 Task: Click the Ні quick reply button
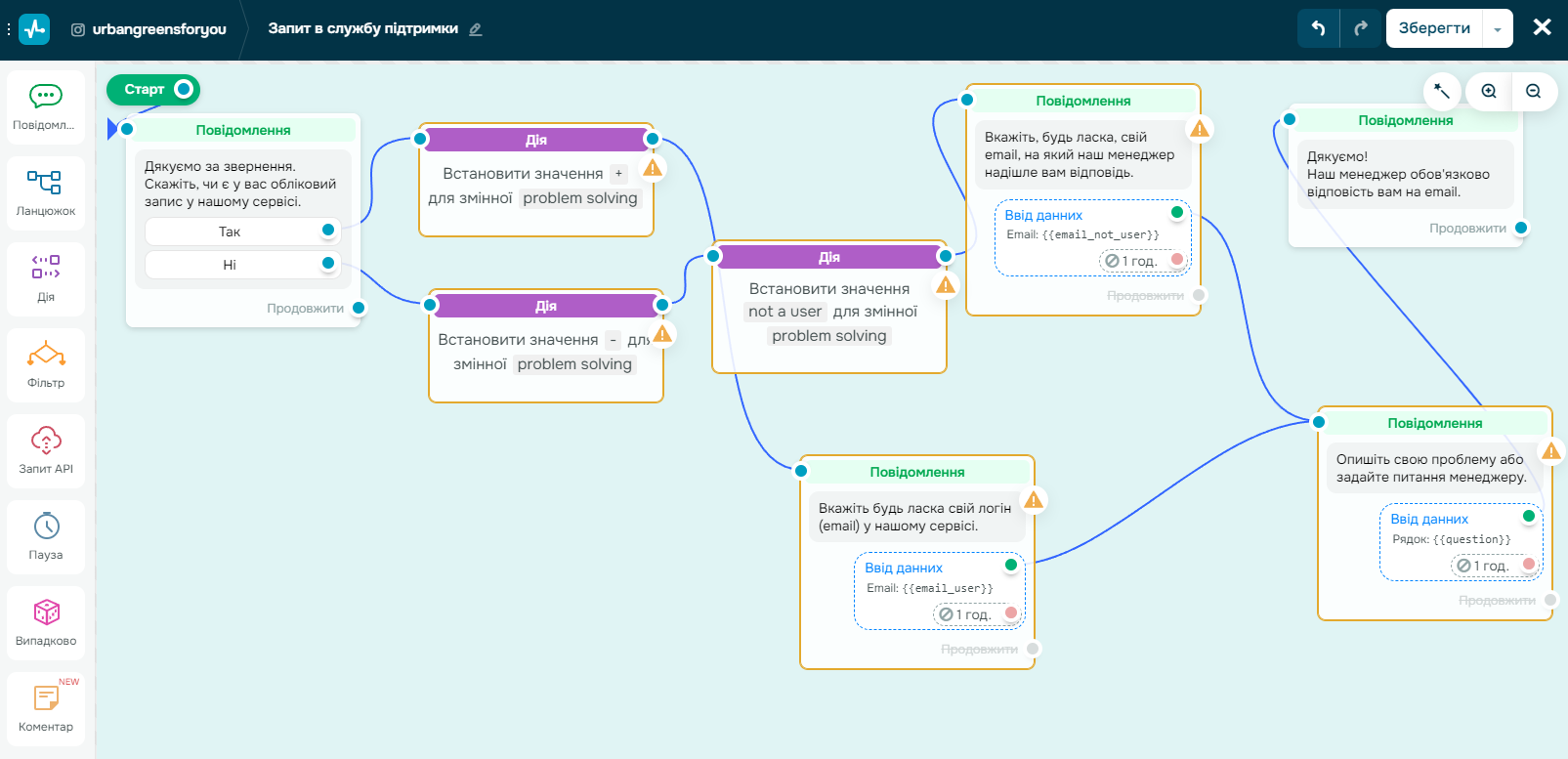coord(230,265)
